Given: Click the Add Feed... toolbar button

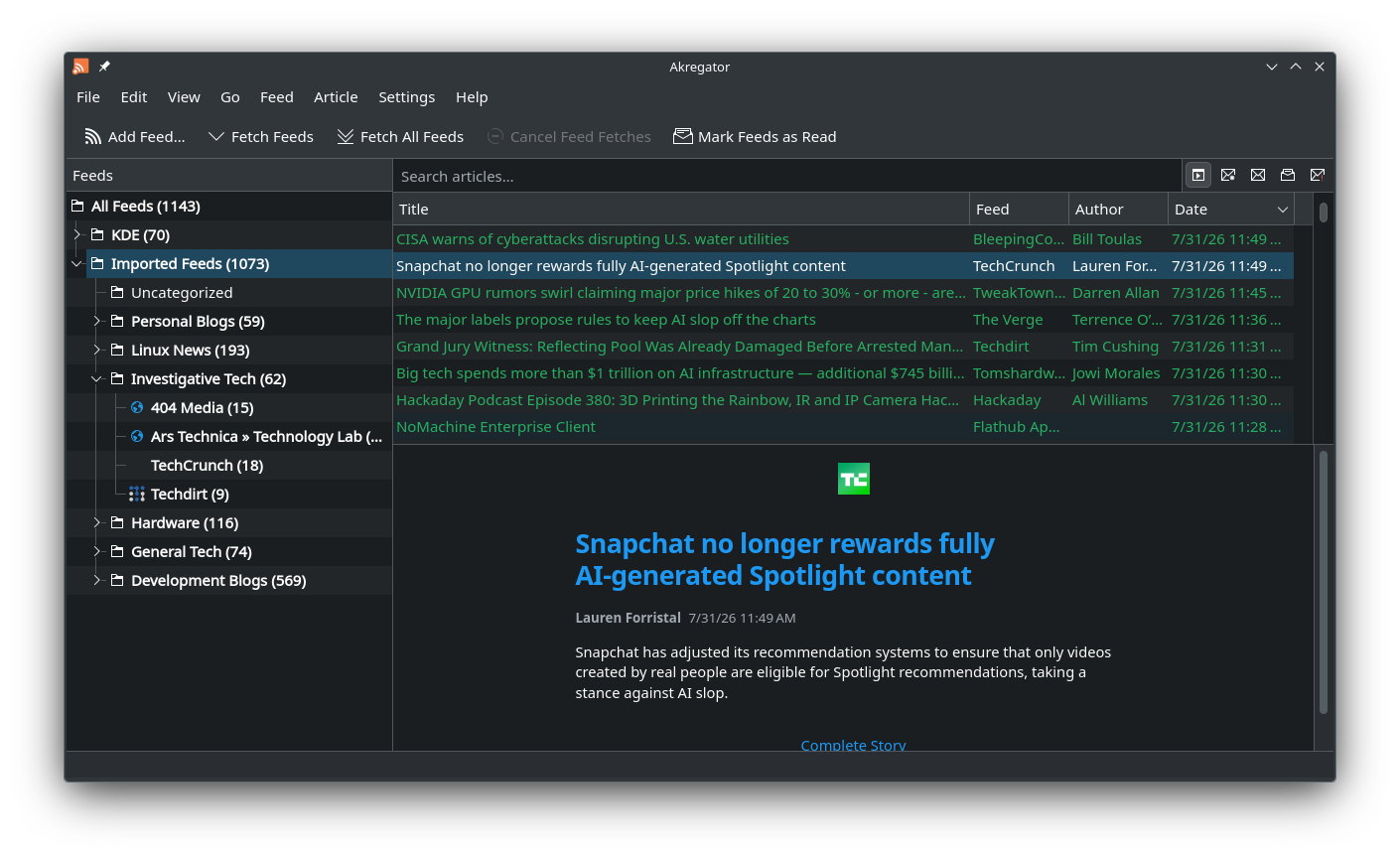Looking at the screenshot, I should click(135, 137).
